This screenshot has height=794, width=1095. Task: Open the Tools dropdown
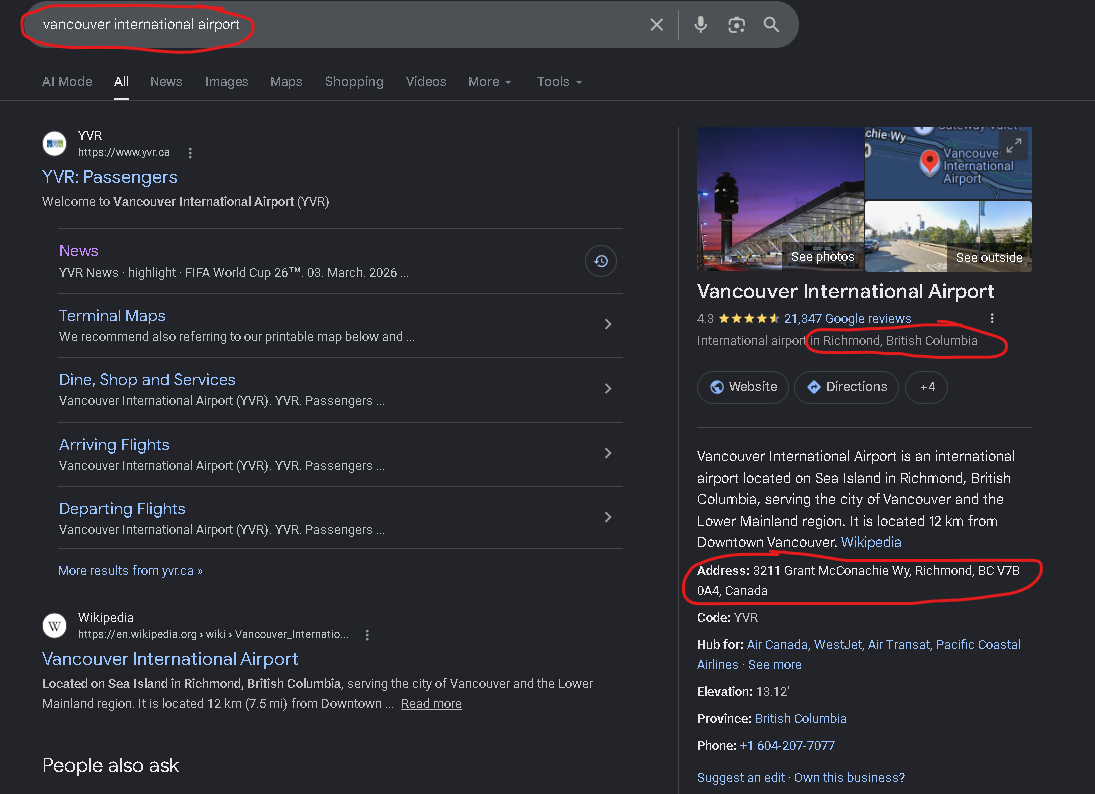coord(559,82)
